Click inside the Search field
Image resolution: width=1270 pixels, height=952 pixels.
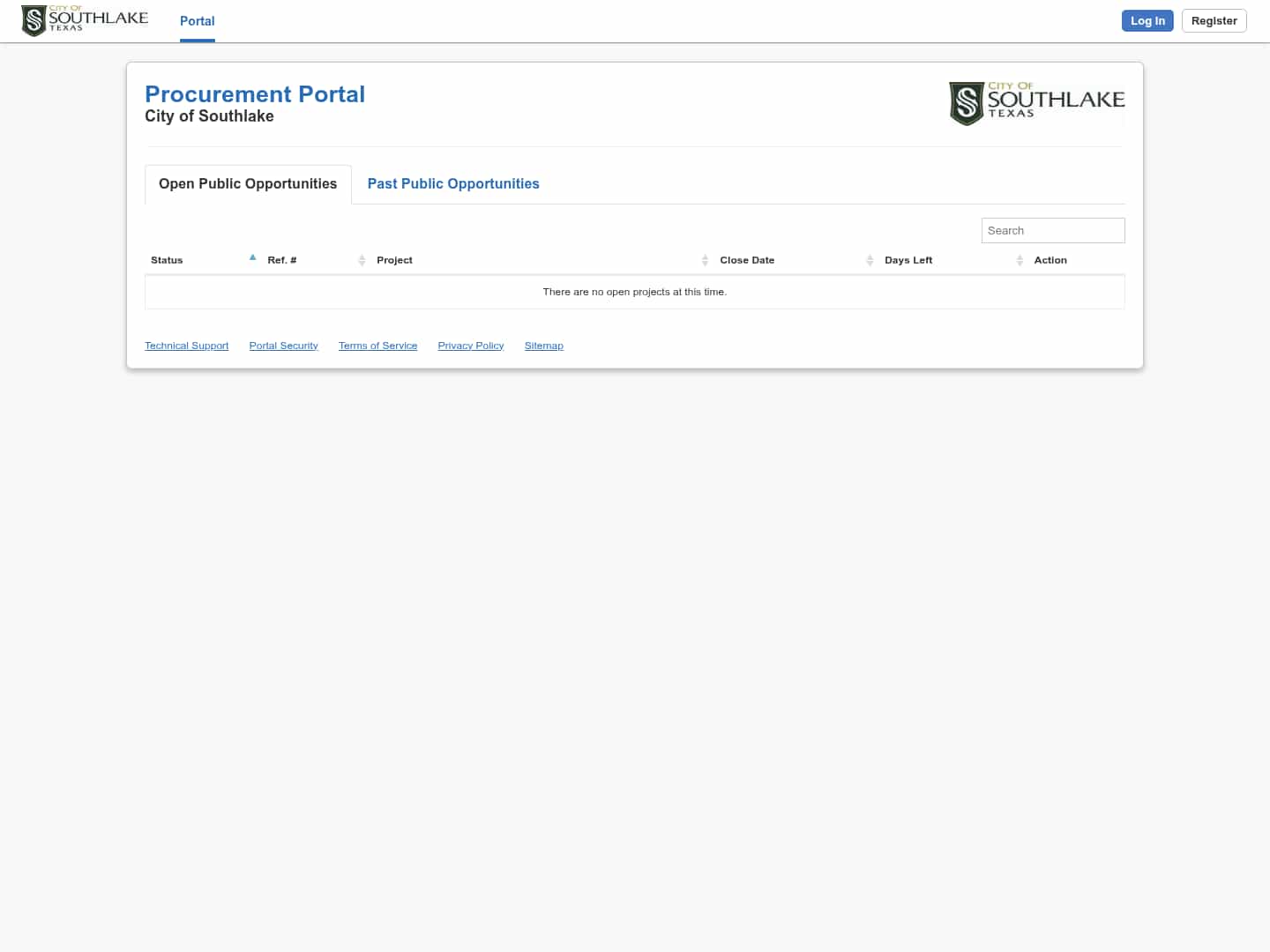1053,230
